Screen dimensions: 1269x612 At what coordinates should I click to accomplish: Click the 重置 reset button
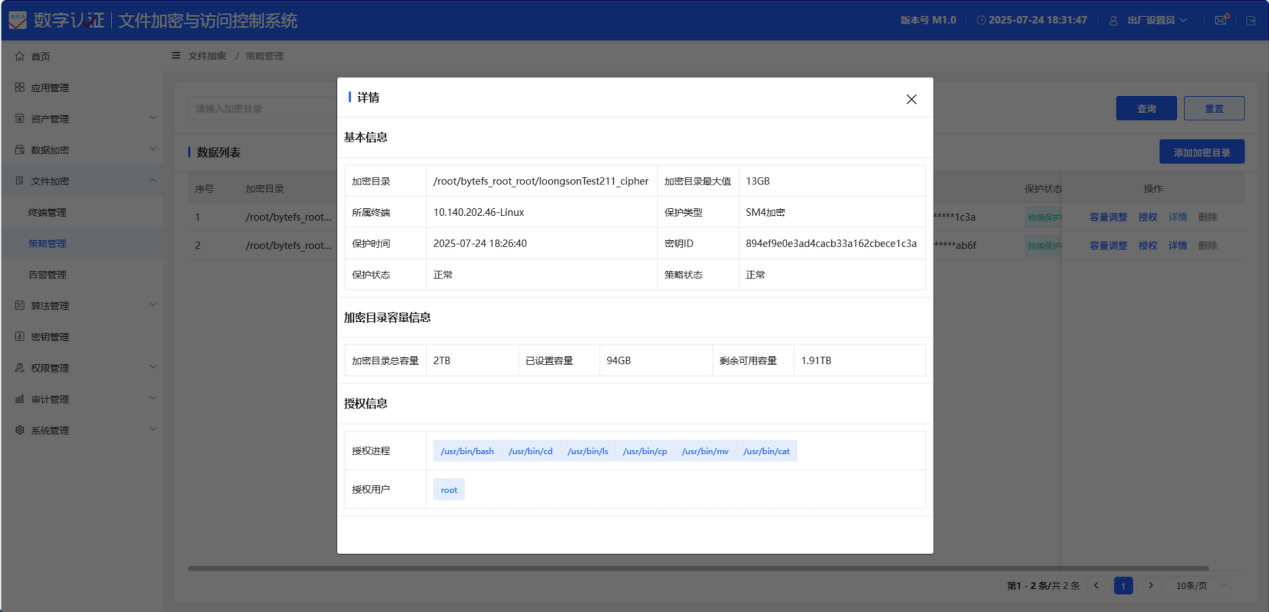coord(1214,109)
